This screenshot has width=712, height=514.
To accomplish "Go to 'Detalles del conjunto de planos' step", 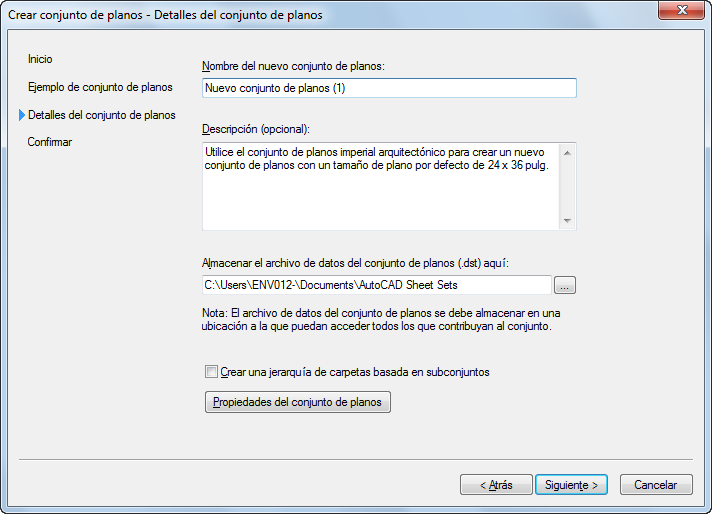I will click(102, 115).
